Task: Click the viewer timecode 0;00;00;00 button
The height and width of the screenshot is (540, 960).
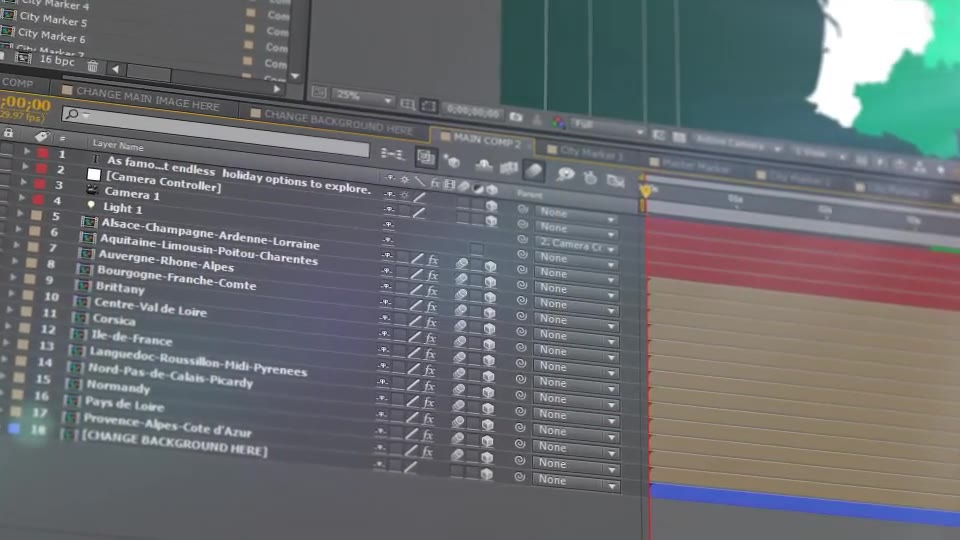Action: click(x=472, y=111)
